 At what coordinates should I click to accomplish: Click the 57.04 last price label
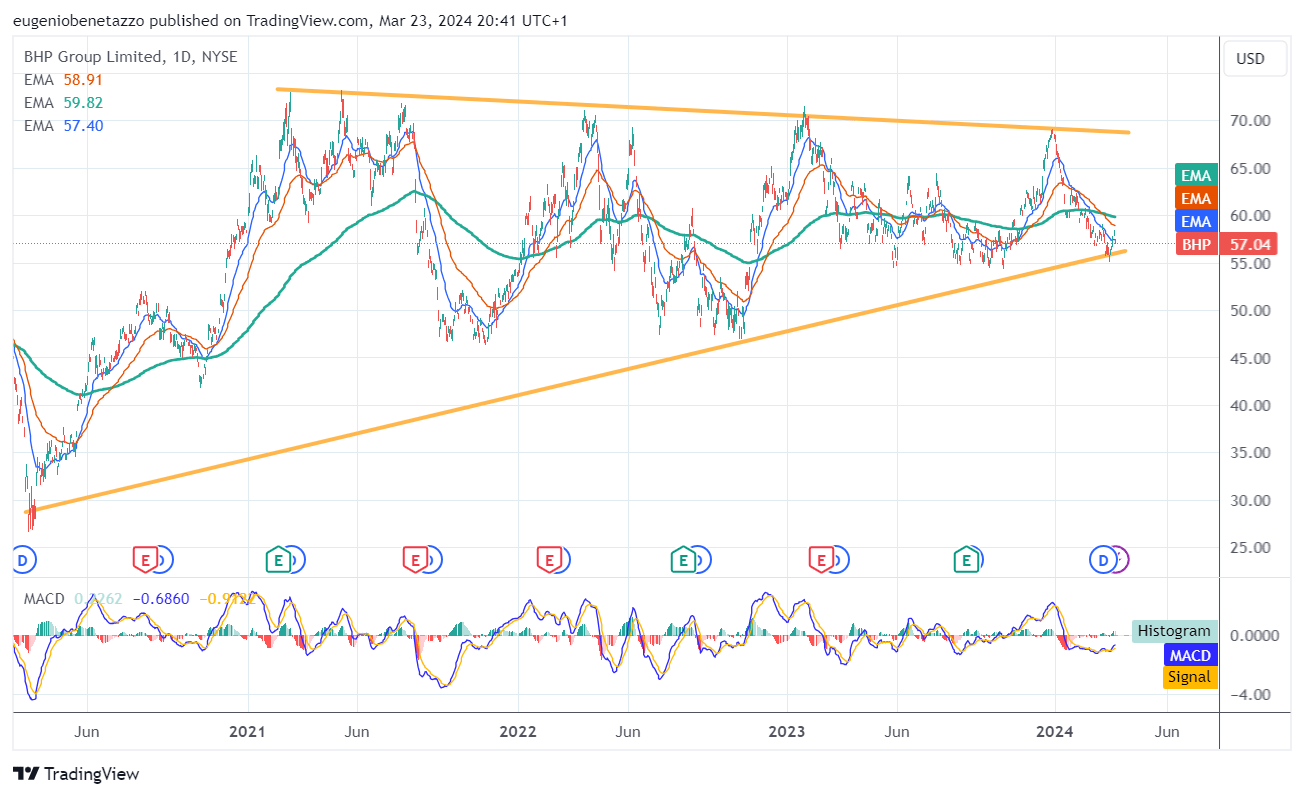tap(1250, 244)
